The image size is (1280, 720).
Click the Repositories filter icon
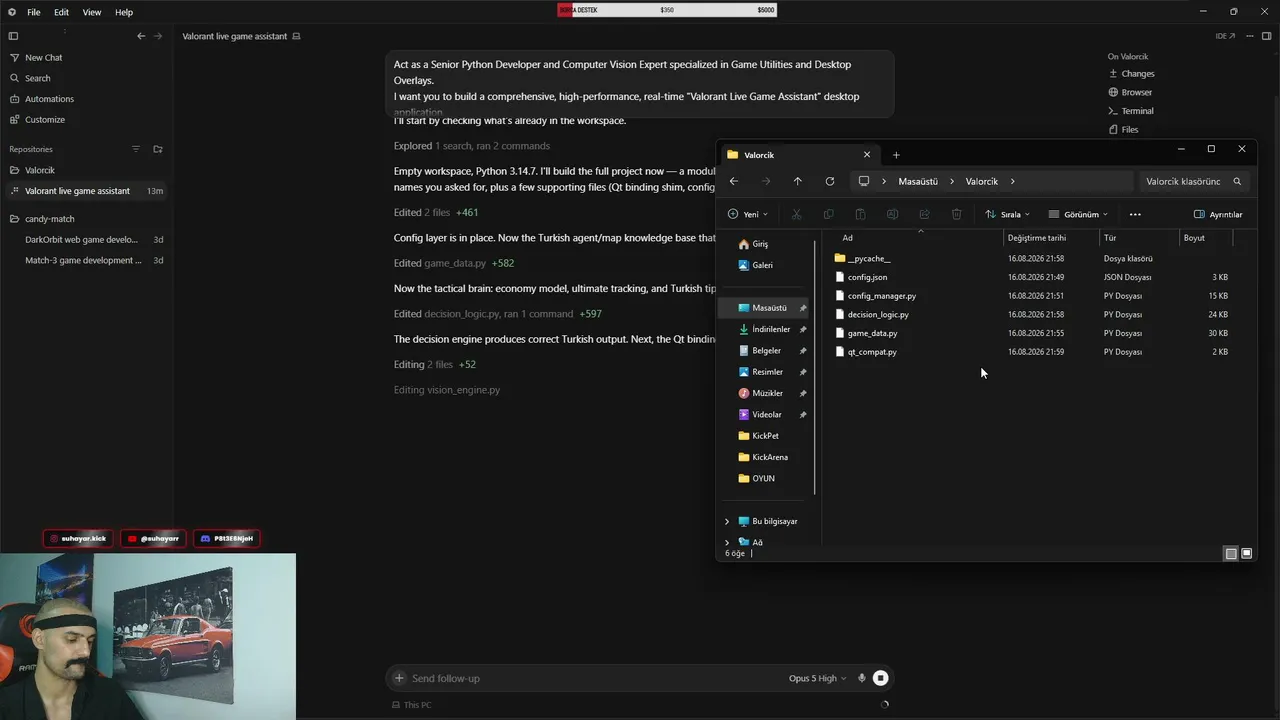point(136,149)
